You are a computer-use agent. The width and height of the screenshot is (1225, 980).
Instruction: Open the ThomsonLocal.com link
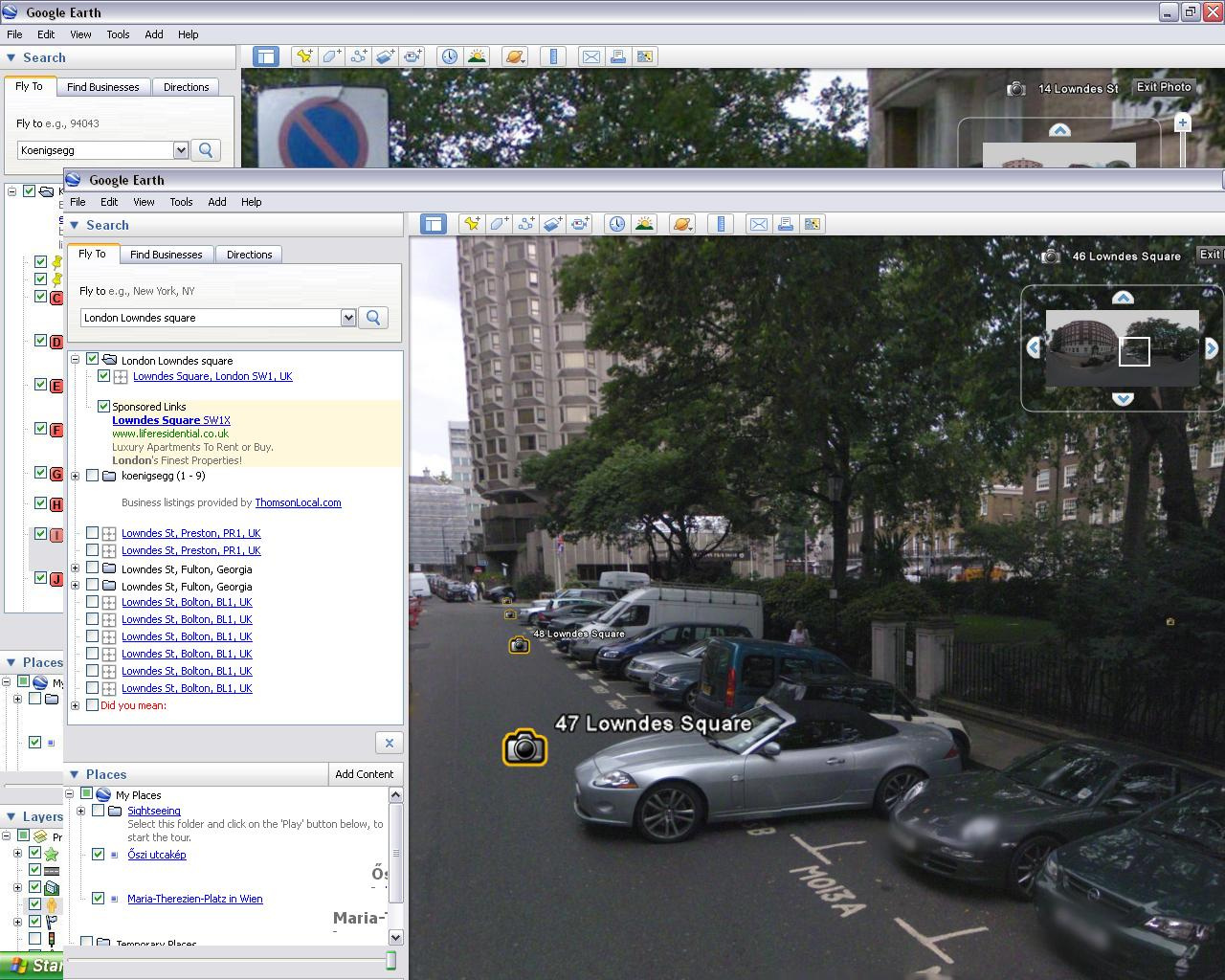coord(298,502)
